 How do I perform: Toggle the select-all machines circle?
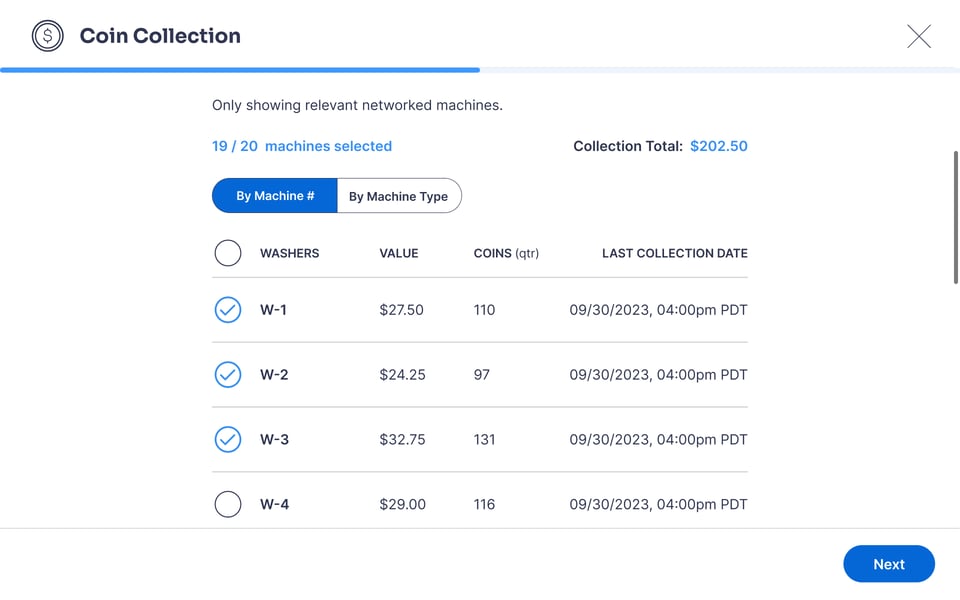click(x=228, y=253)
